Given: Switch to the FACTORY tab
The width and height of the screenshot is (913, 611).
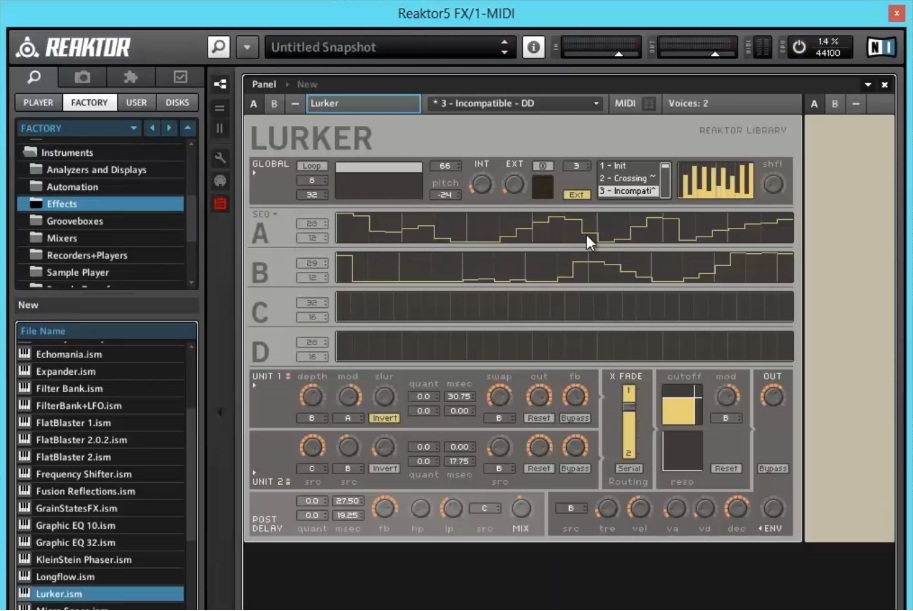Looking at the screenshot, I should (x=89, y=103).
